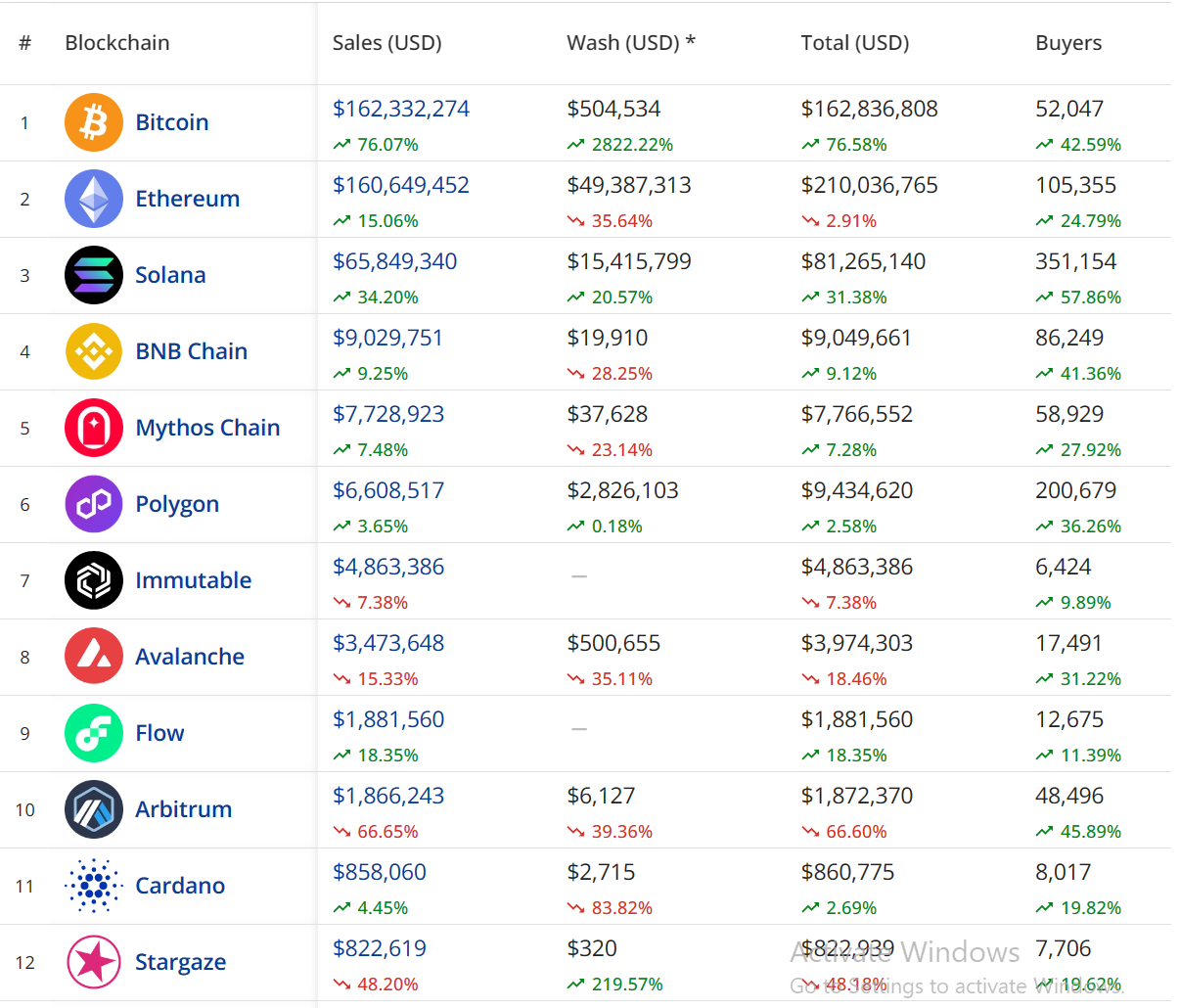Sort by the Blockchain column header
Image resolution: width=1180 pixels, height=1008 pixels.
[x=117, y=43]
